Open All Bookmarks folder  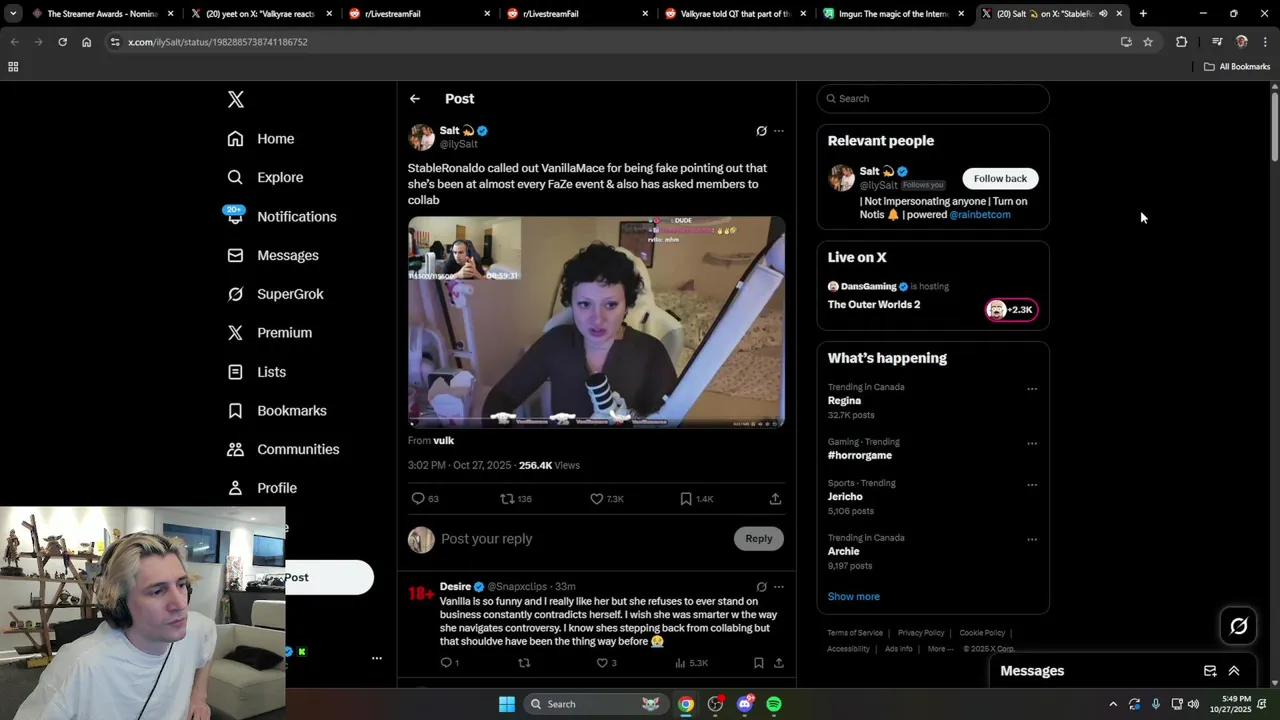point(1237,67)
